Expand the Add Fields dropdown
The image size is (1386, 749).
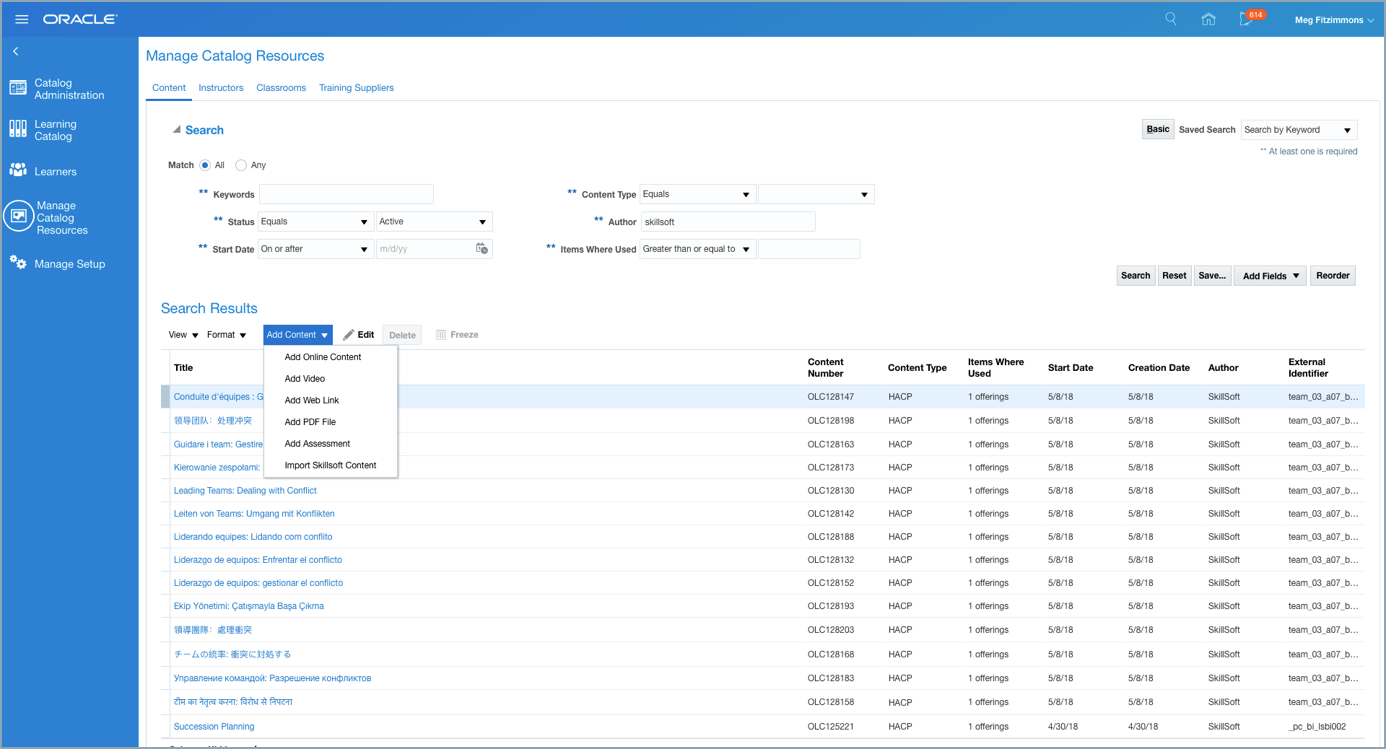coord(1268,275)
